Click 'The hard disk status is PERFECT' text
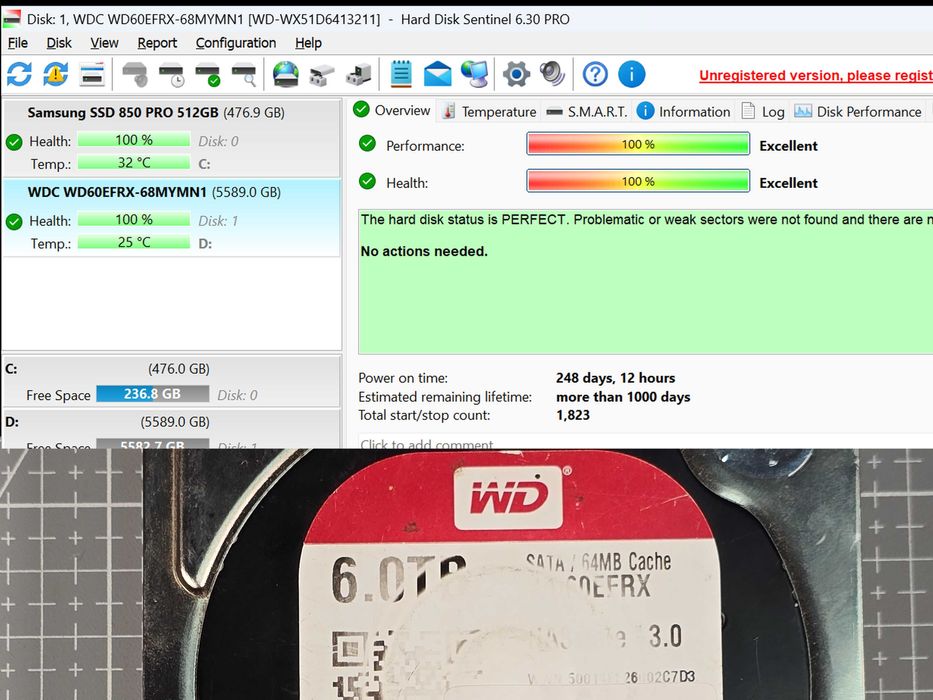 pos(464,220)
